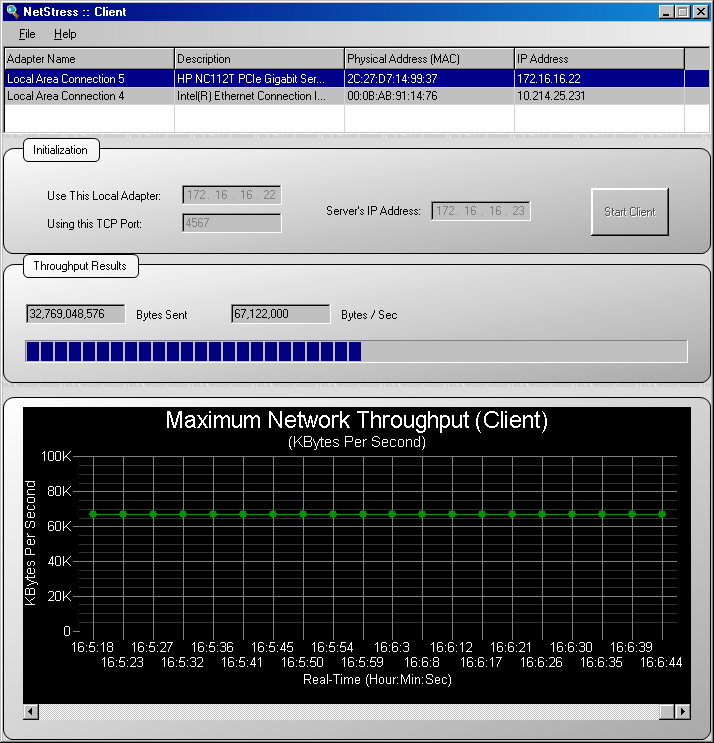The height and width of the screenshot is (743, 714).
Task: Click the Start Client button
Action: tap(630, 212)
